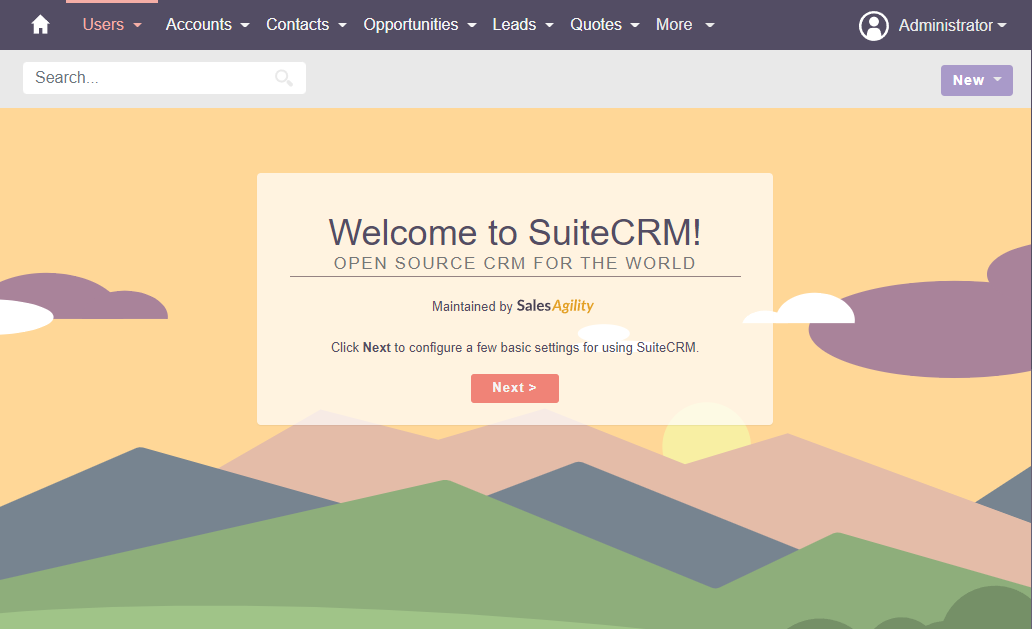Image resolution: width=1032 pixels, height=629 pixels.
Task: Expand the arrow next to Opportunities
Action: 472,26
